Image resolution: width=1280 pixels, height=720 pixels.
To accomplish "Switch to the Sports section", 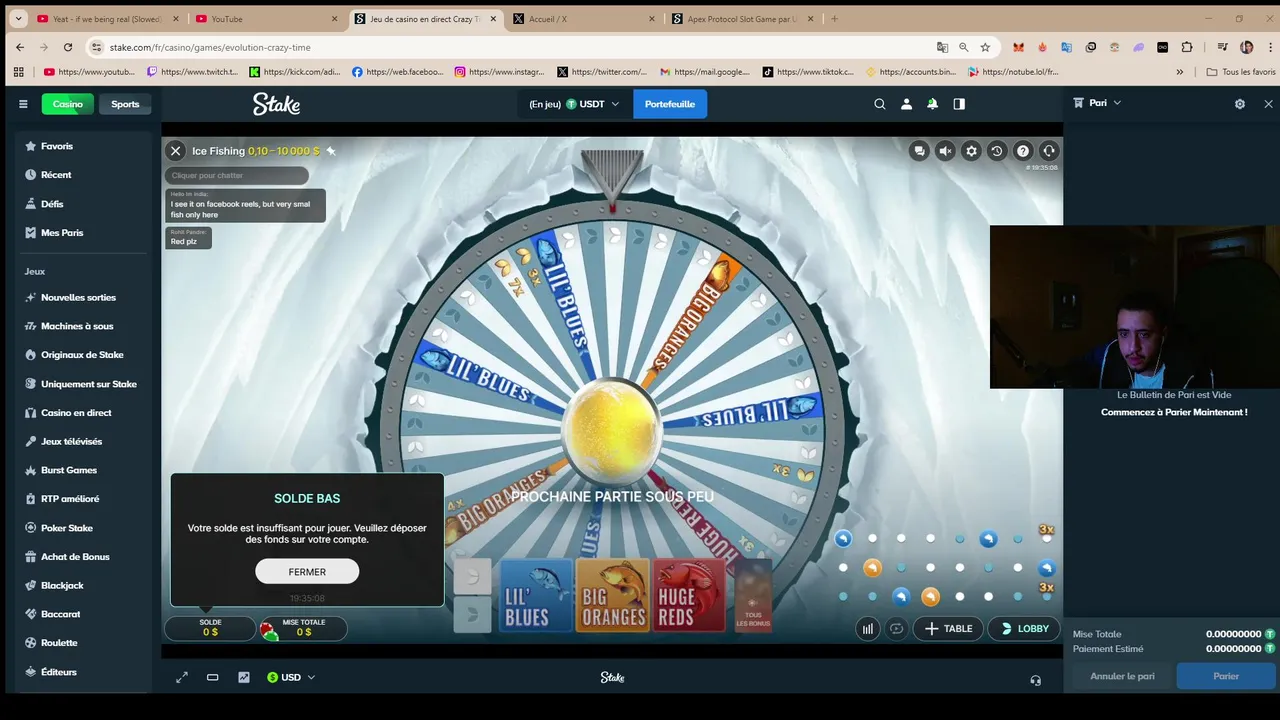I will pyautogui.click(x=125, y=104).
